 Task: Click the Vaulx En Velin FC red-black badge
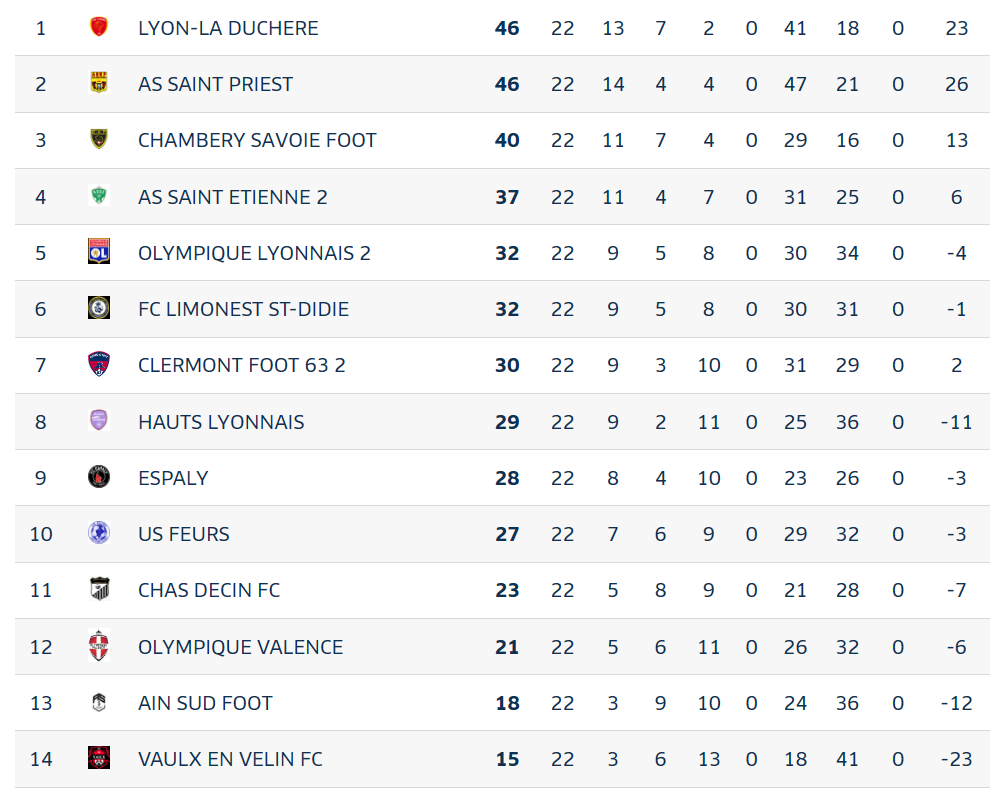(x=98, y=758)
